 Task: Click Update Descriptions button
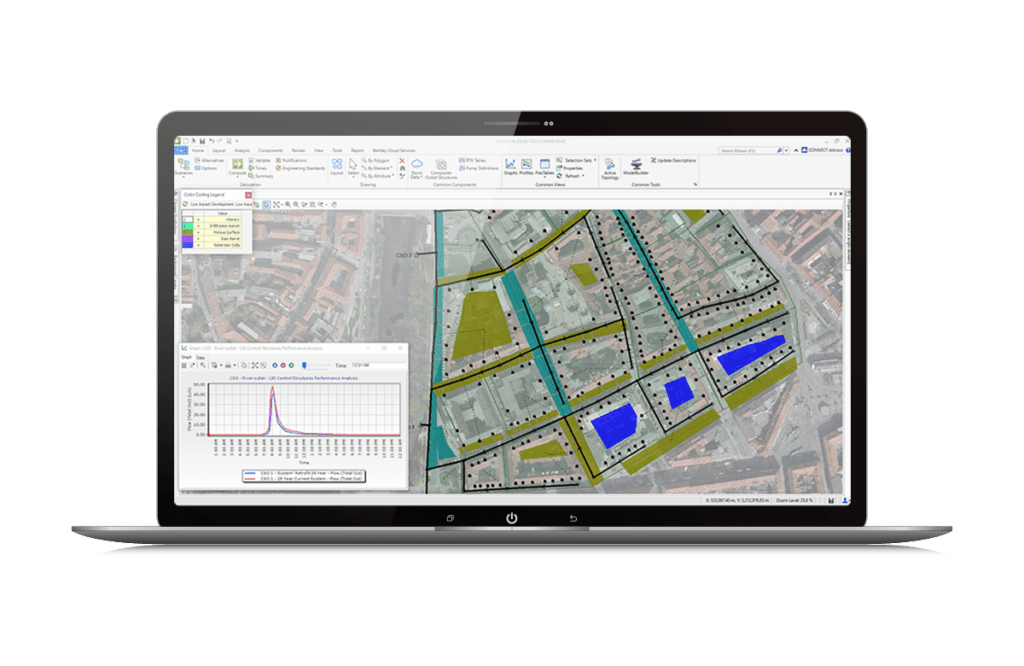pos(676,160)
